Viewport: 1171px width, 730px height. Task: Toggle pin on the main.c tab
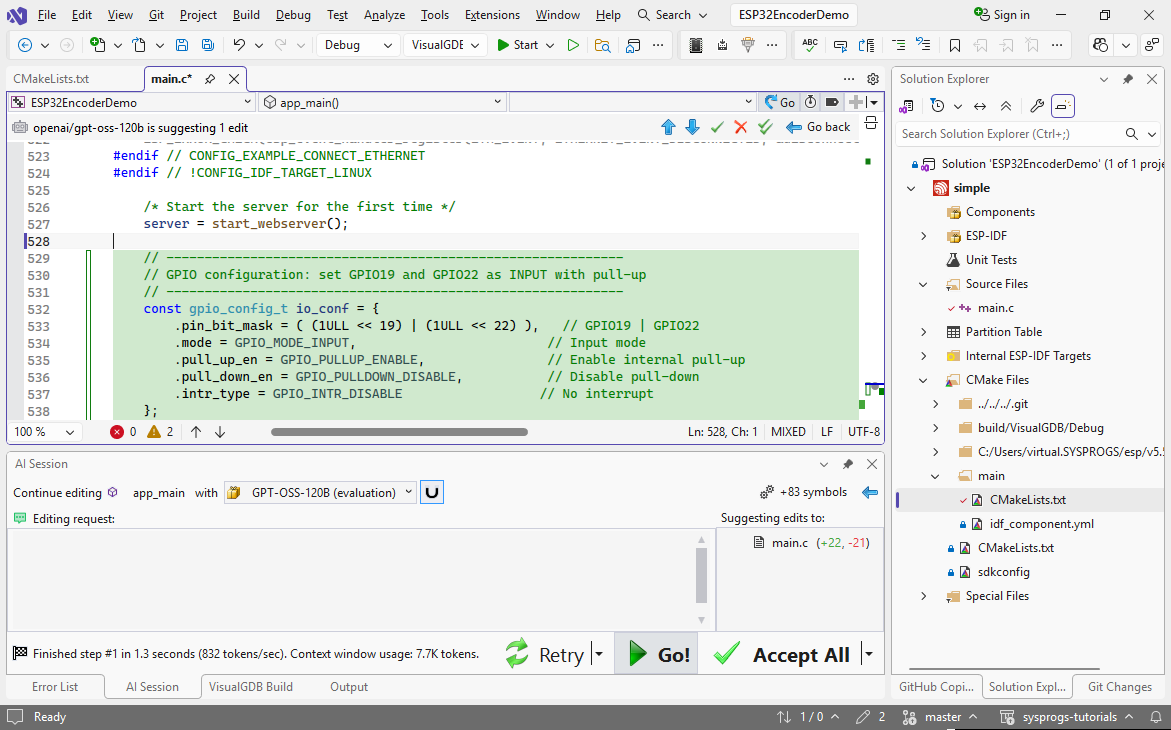point(210,79)
